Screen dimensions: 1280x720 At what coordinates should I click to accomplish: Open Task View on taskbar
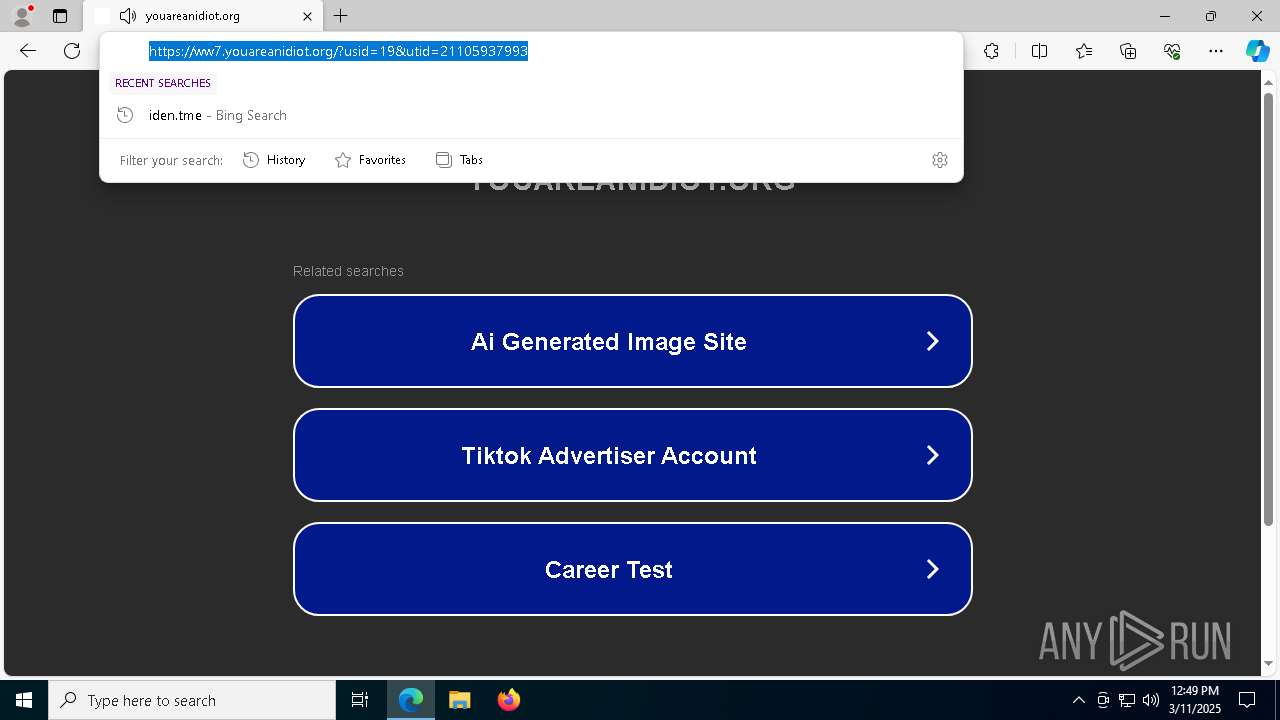(x=360, y=700)
